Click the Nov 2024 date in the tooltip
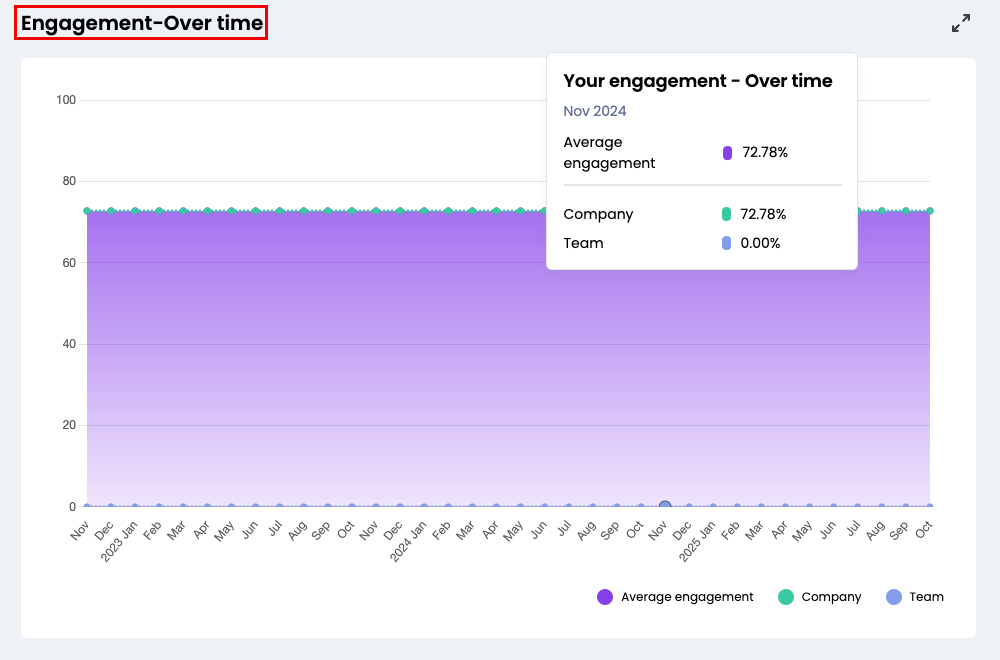 [x=595, y=111]
